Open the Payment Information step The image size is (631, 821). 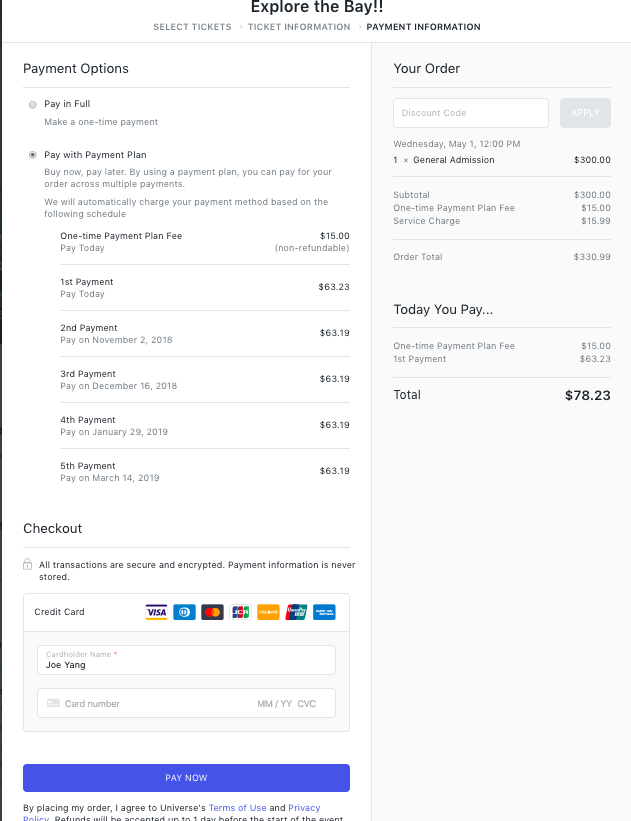click(423, 27)
